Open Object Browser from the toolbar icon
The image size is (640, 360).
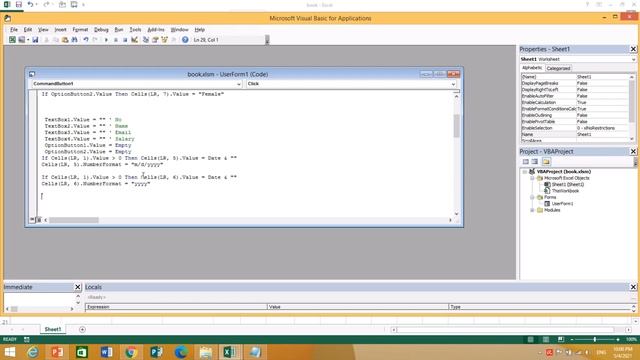[164, 40]
